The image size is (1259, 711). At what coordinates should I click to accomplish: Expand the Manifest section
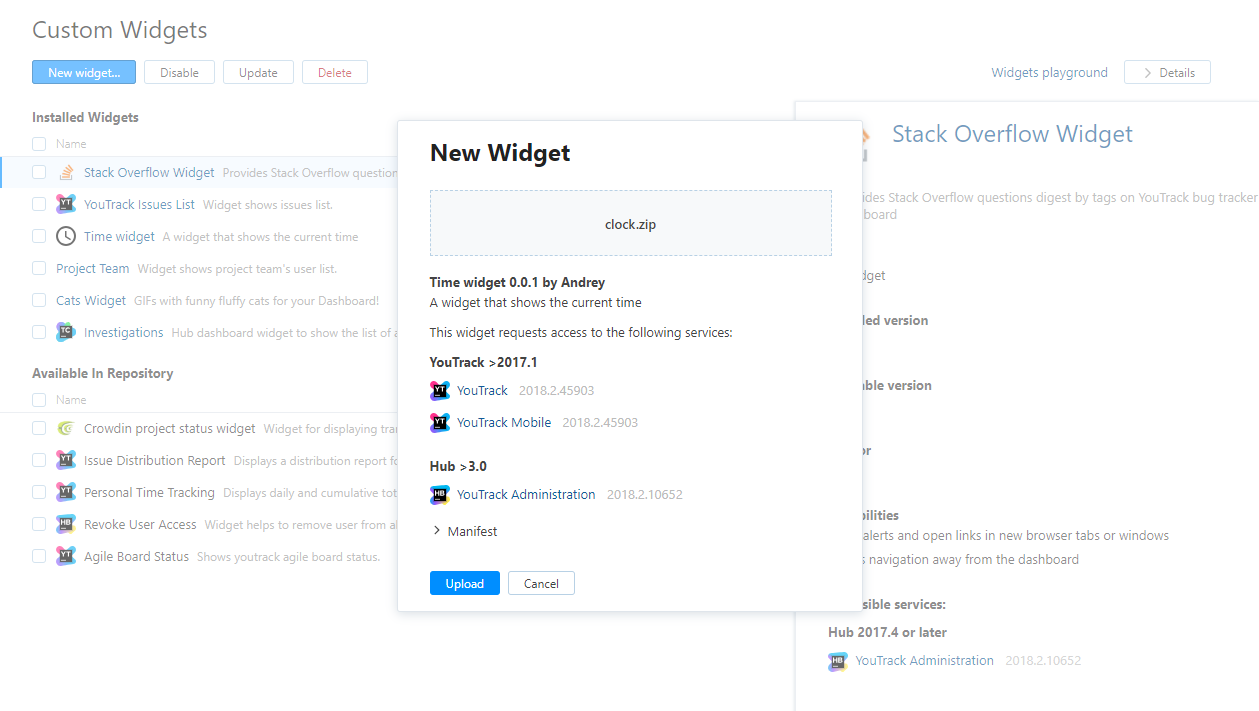(465, 532)
